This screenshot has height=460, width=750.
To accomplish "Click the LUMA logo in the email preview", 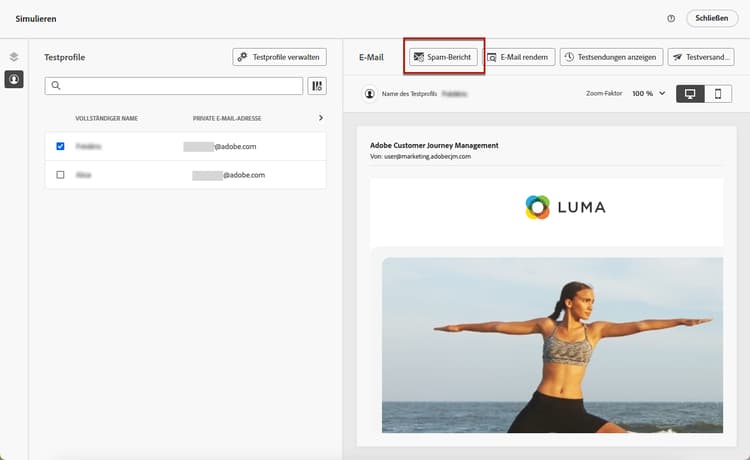I will pos(565,207).
